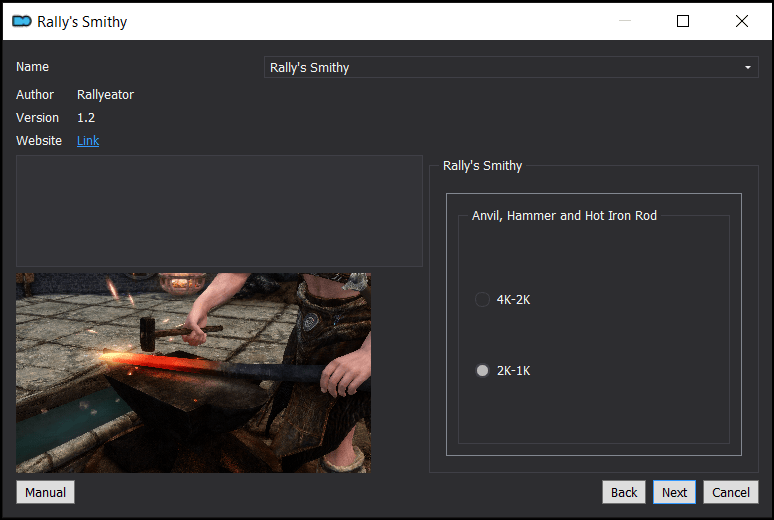Click the version value 1.2
The height and width of the screenshot is (520, 774).
click(x=86, y=118)
